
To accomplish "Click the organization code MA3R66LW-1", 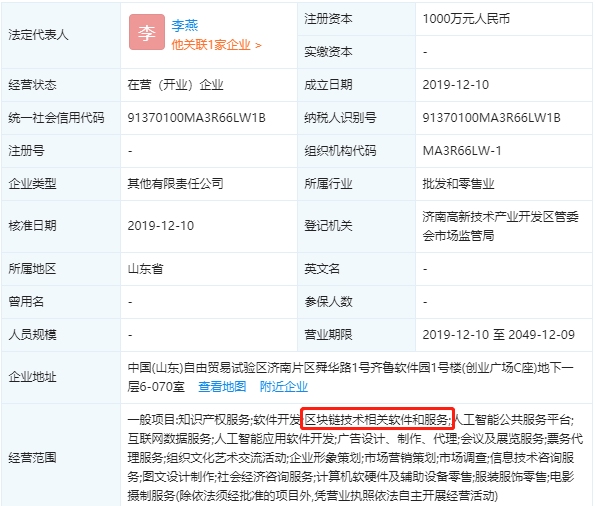I will click(462, 151).
